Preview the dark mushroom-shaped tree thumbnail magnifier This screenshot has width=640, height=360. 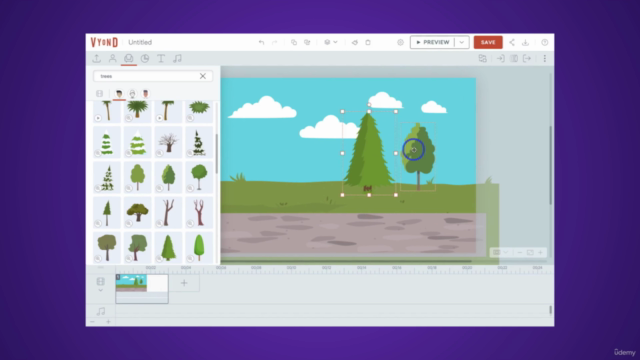[129, 223]
